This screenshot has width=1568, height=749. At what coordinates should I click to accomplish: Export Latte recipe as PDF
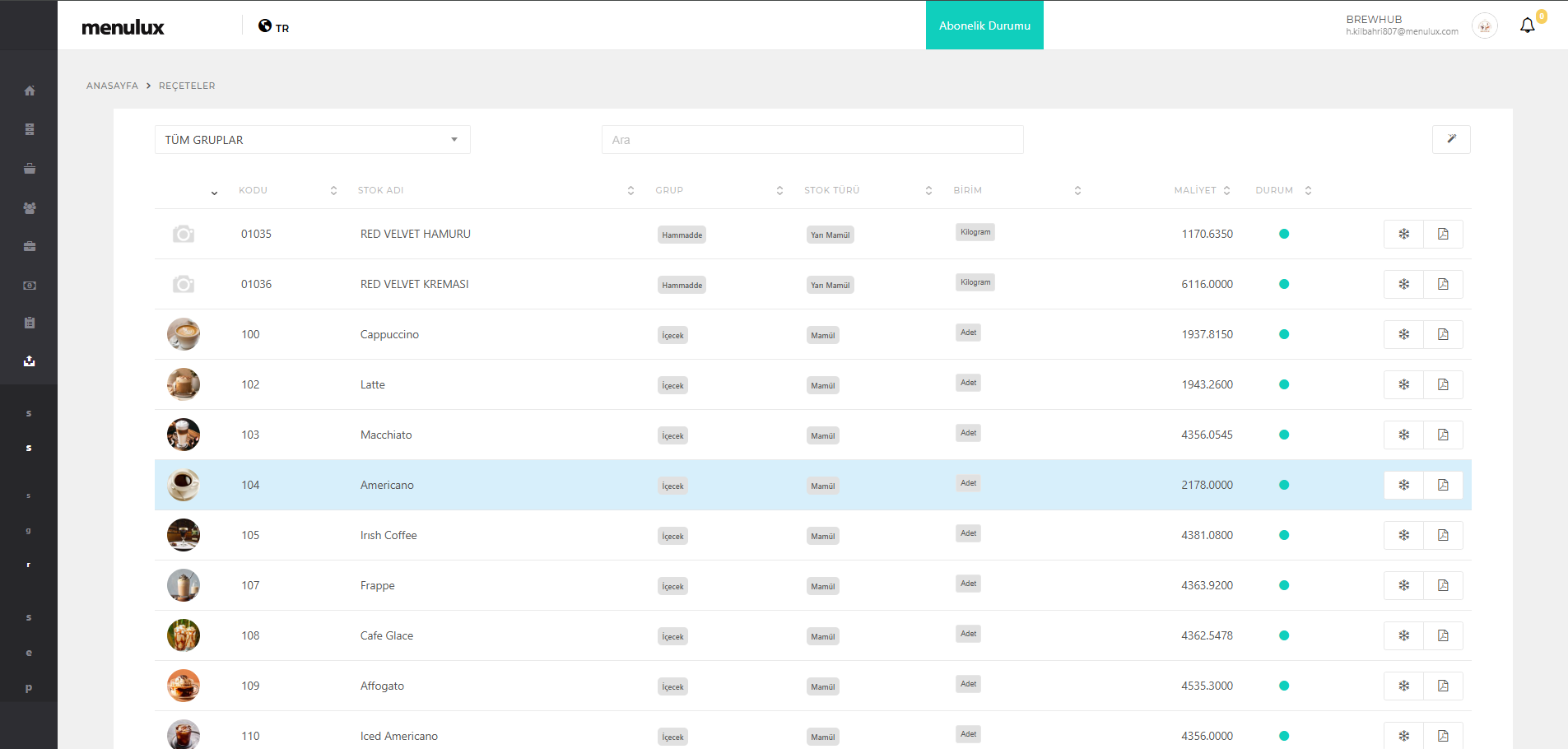[1443, 384]
